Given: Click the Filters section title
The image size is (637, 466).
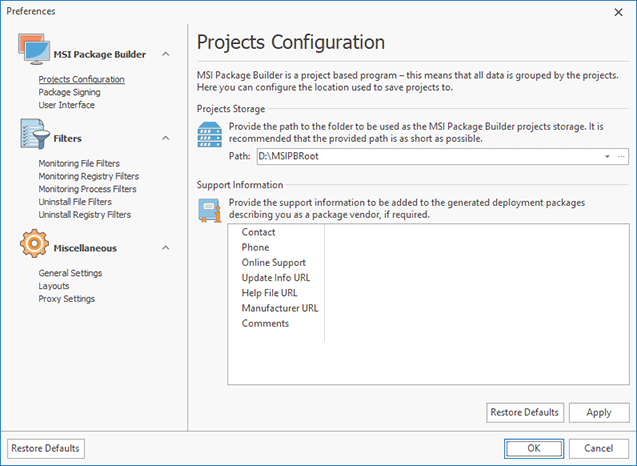Looking at the screenshot, I should [x=67, y=139].
